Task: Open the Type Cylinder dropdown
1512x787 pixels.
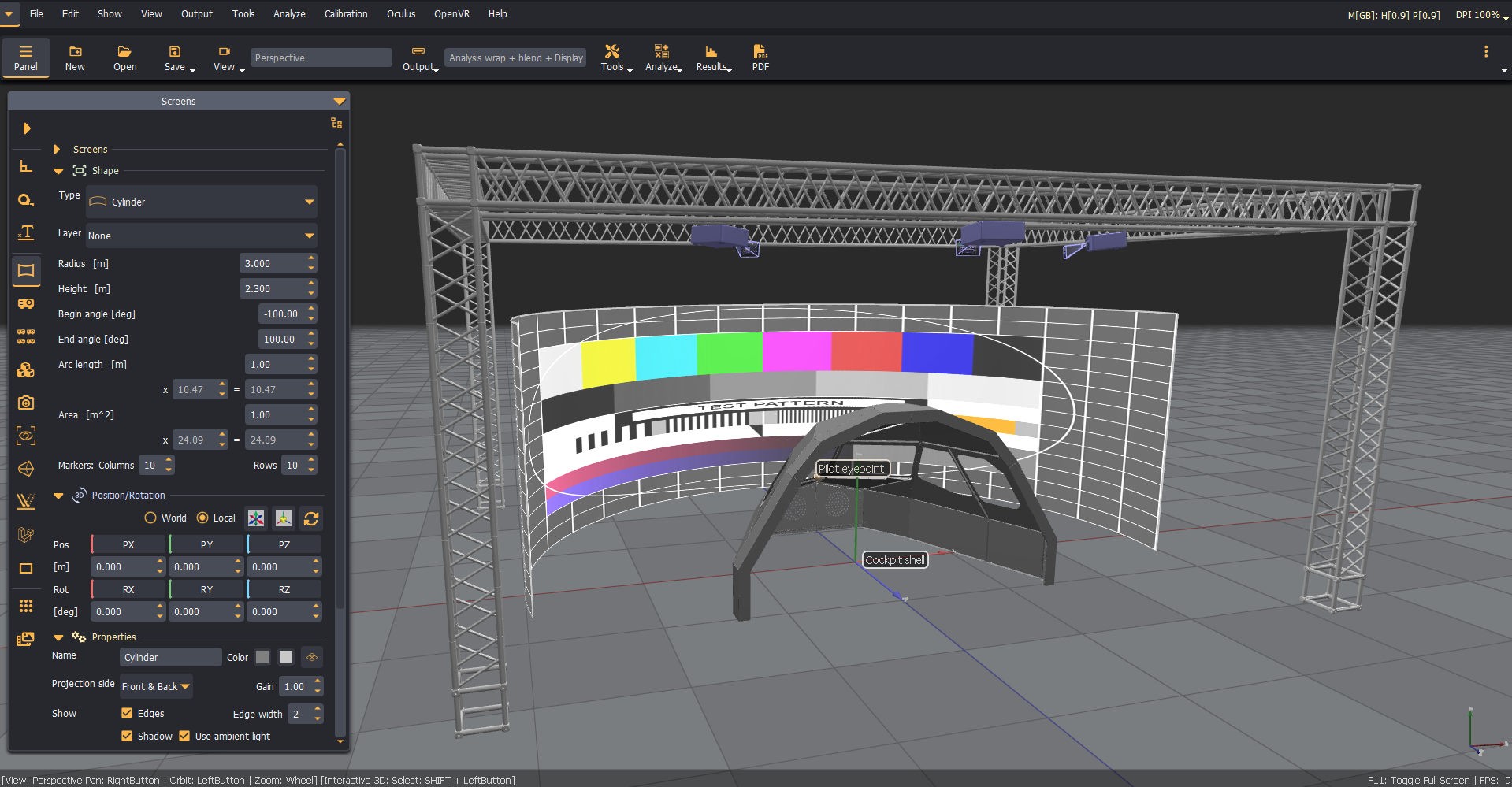Action: 202,202
